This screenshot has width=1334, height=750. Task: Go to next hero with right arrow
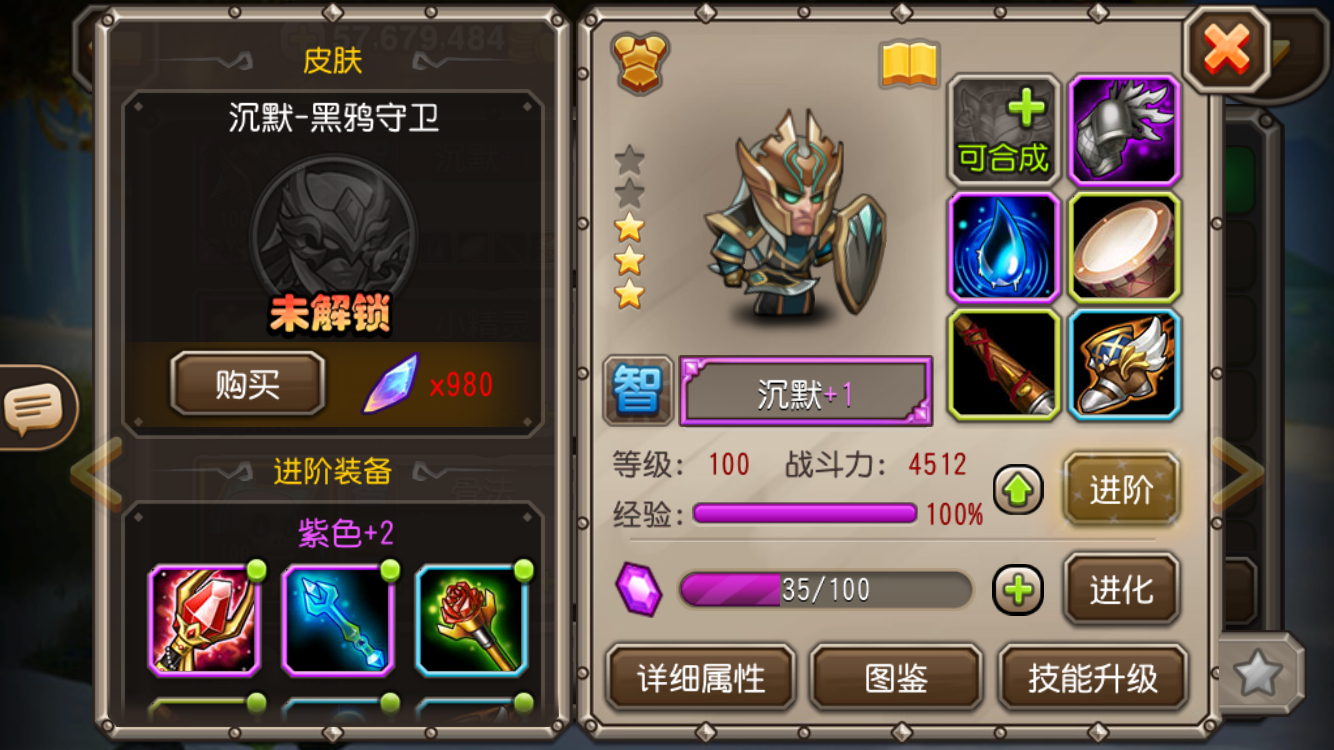[1238, 474]
